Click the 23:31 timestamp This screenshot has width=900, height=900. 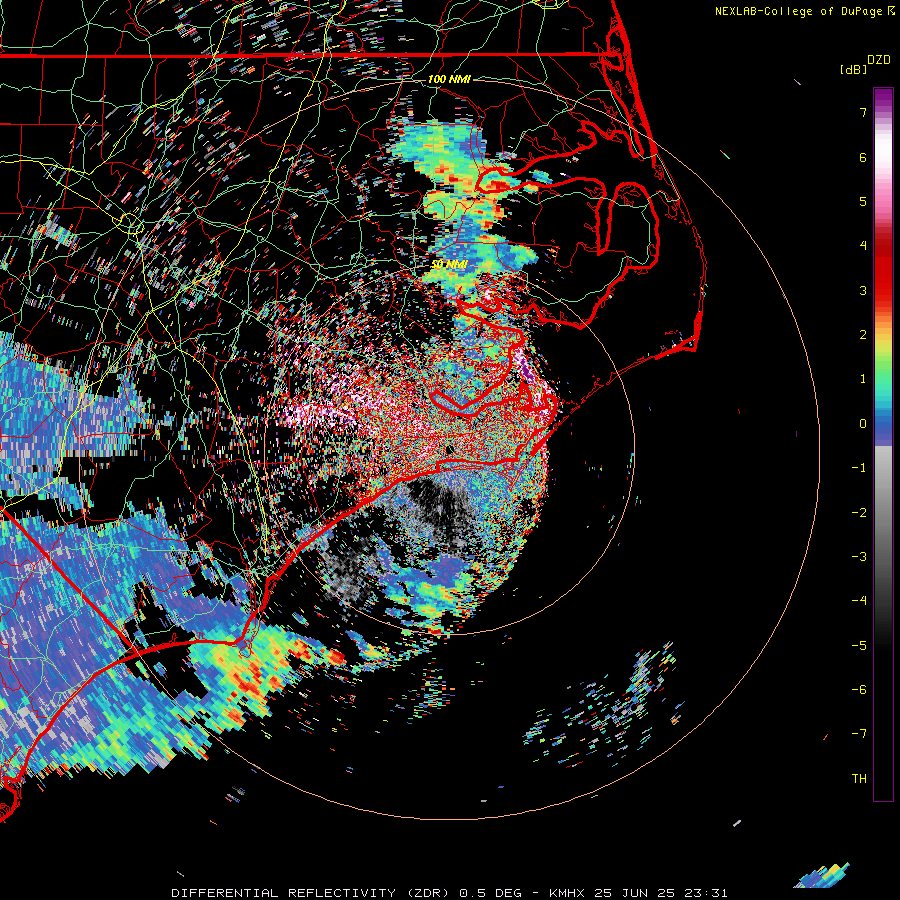(x=704, y=893)
